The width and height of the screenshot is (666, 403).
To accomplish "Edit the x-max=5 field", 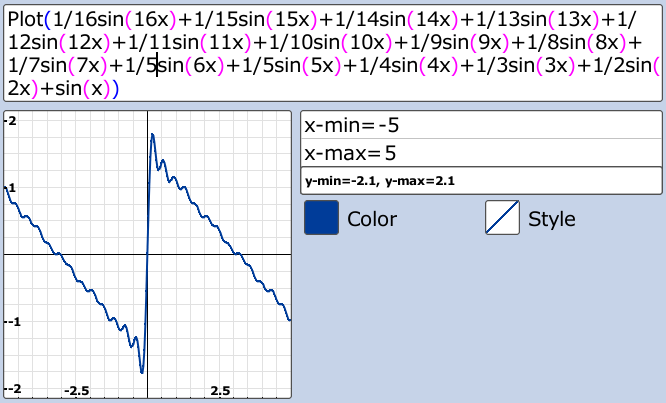I will pos(481,153).
